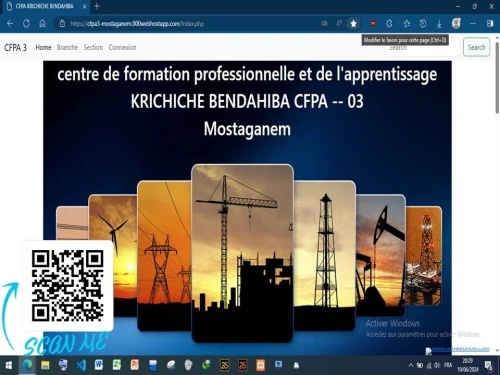Click the green Search button
The width and height of the screenshot is (500, 375).
tap(476, 47)
